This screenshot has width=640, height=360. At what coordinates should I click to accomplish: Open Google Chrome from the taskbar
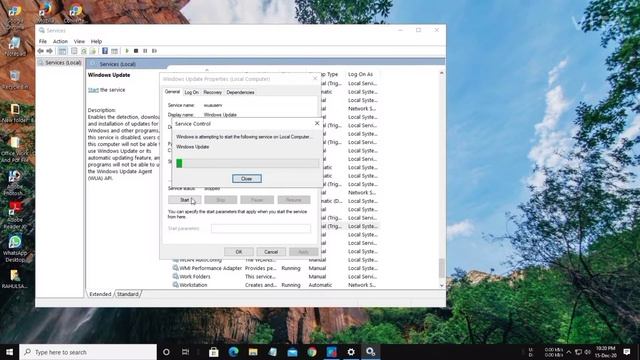(x=312, y=352)
